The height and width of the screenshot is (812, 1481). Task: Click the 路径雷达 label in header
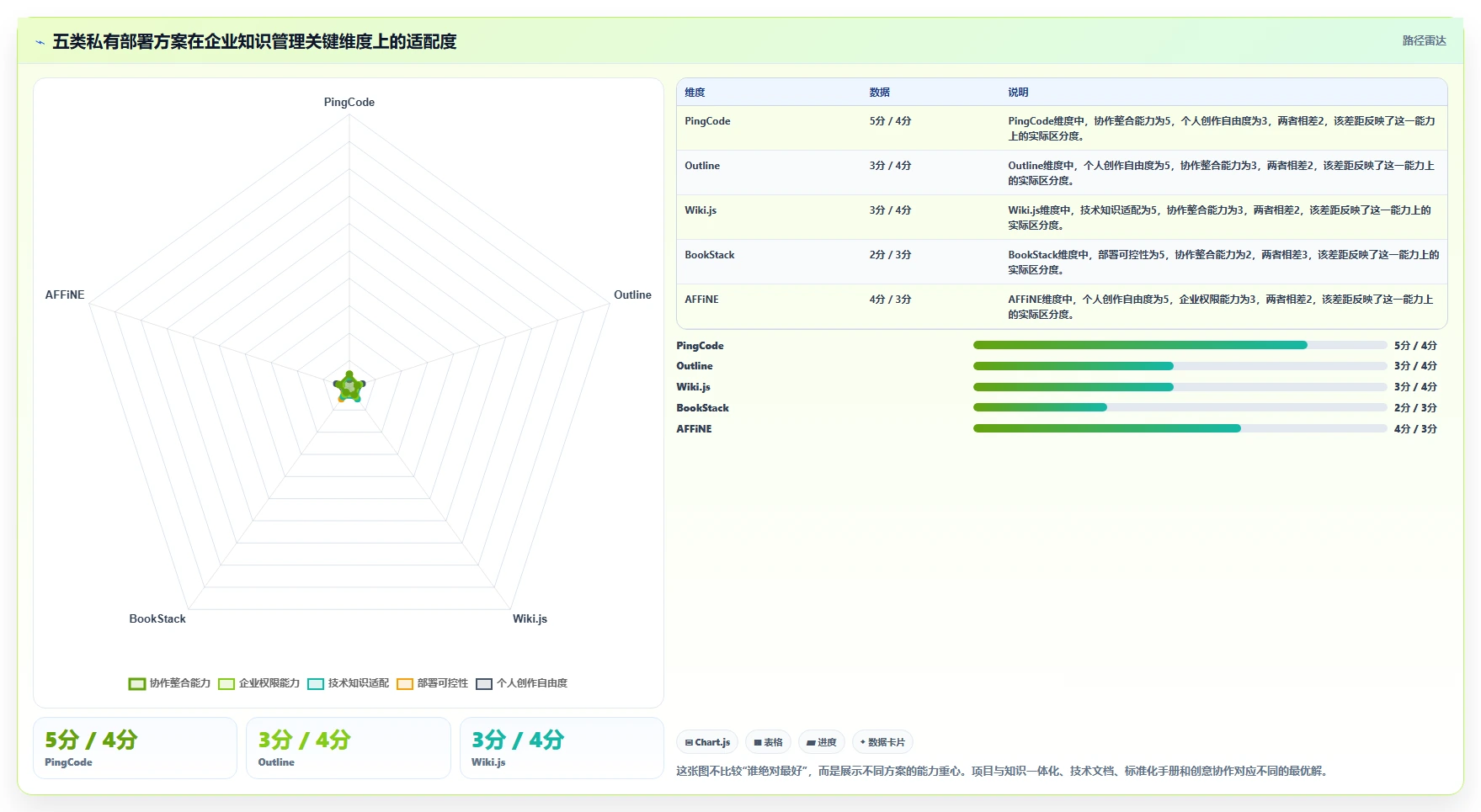click(x=1424, y=40)
